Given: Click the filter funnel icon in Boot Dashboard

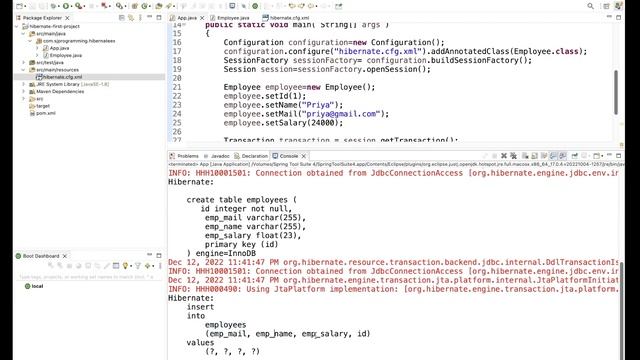Looking at the screenshot, I should click(138, 266).
